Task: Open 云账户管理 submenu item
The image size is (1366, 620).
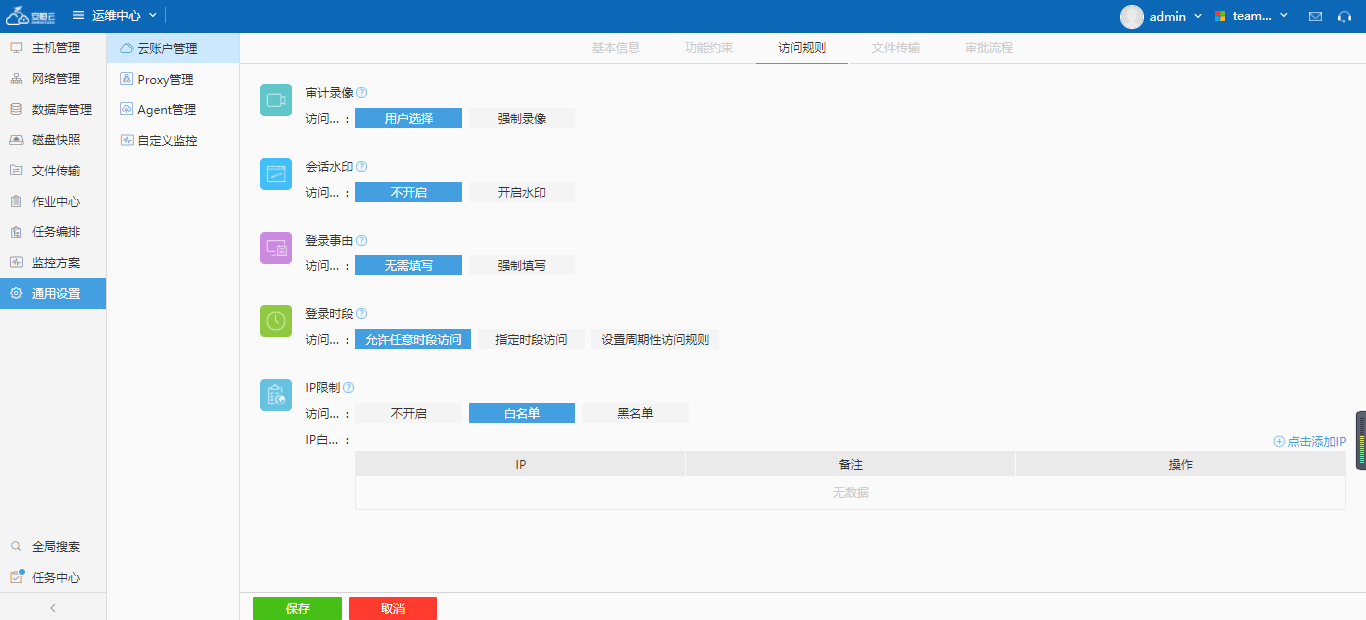Action: (x=173, y=48)
